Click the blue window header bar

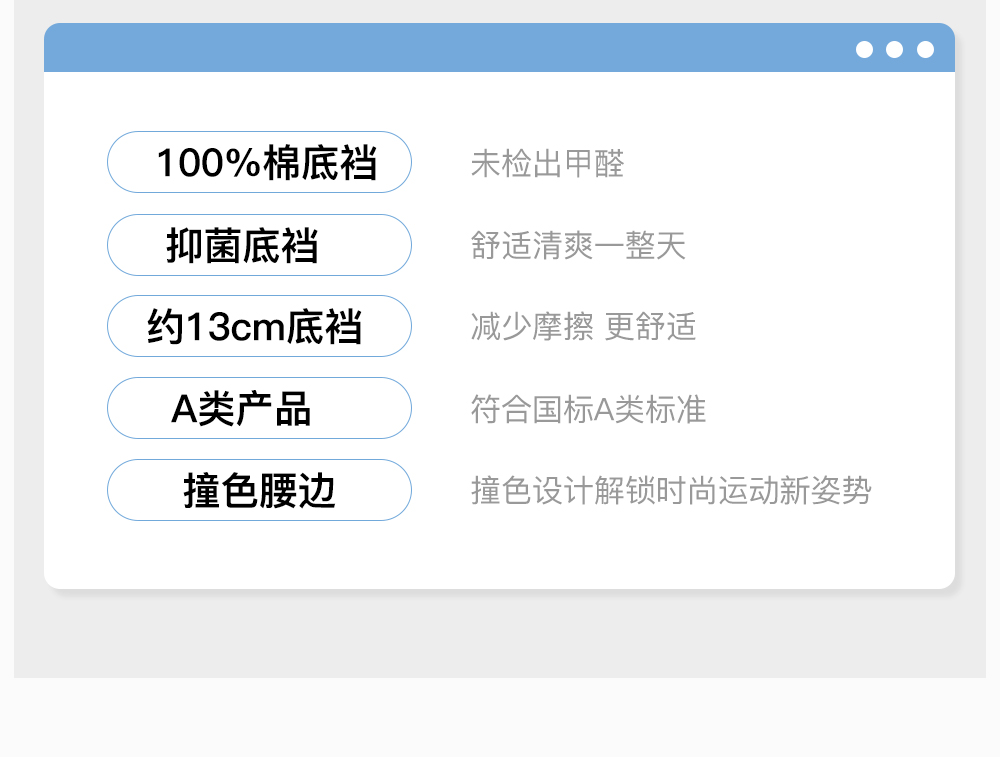[x=450, y=48]
